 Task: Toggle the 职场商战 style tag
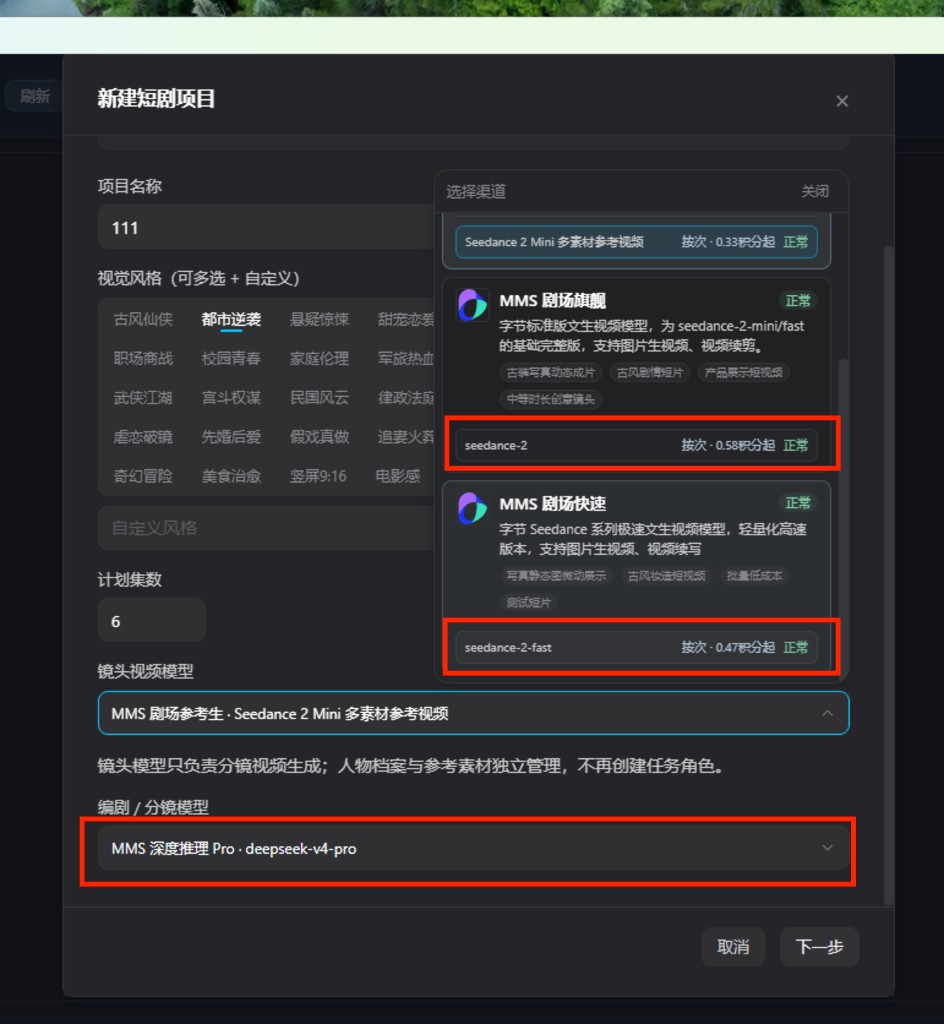click(143, 358)
